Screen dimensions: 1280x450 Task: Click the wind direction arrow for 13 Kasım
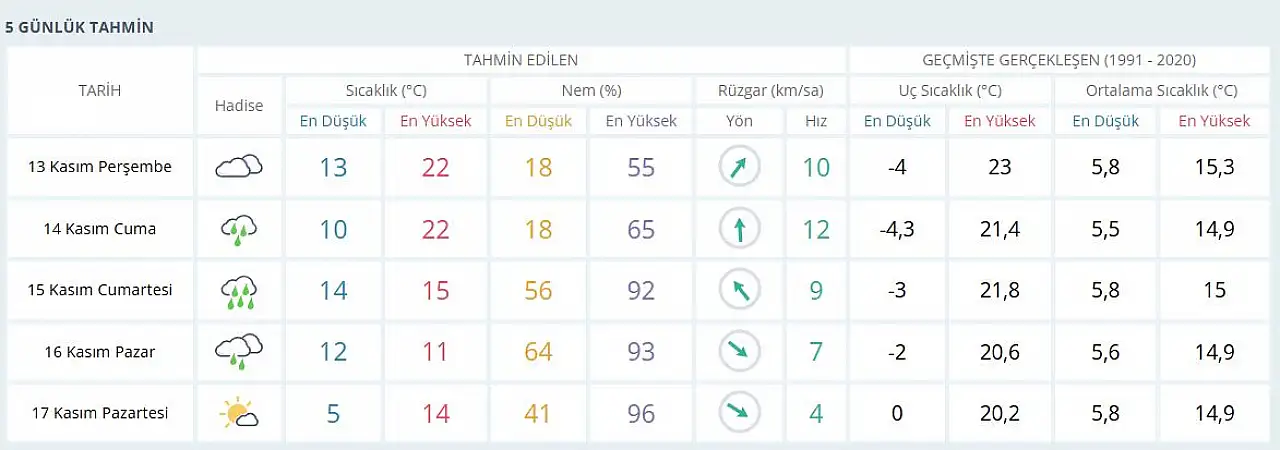[x=739, y=167]
